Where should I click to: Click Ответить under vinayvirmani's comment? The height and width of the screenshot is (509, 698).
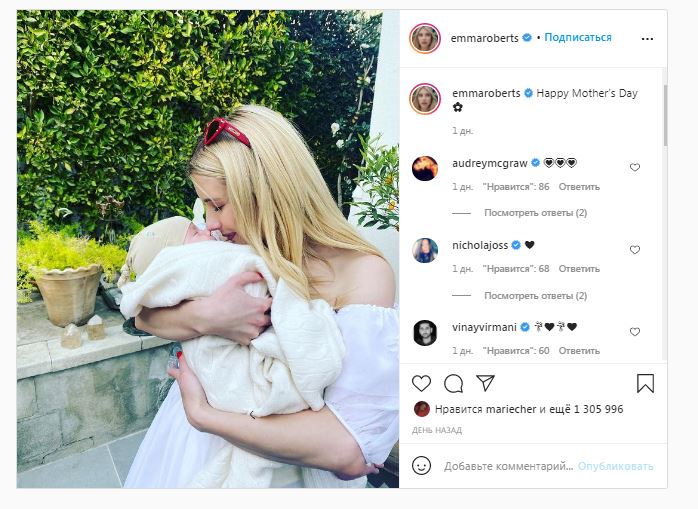[x=579, y=351]
